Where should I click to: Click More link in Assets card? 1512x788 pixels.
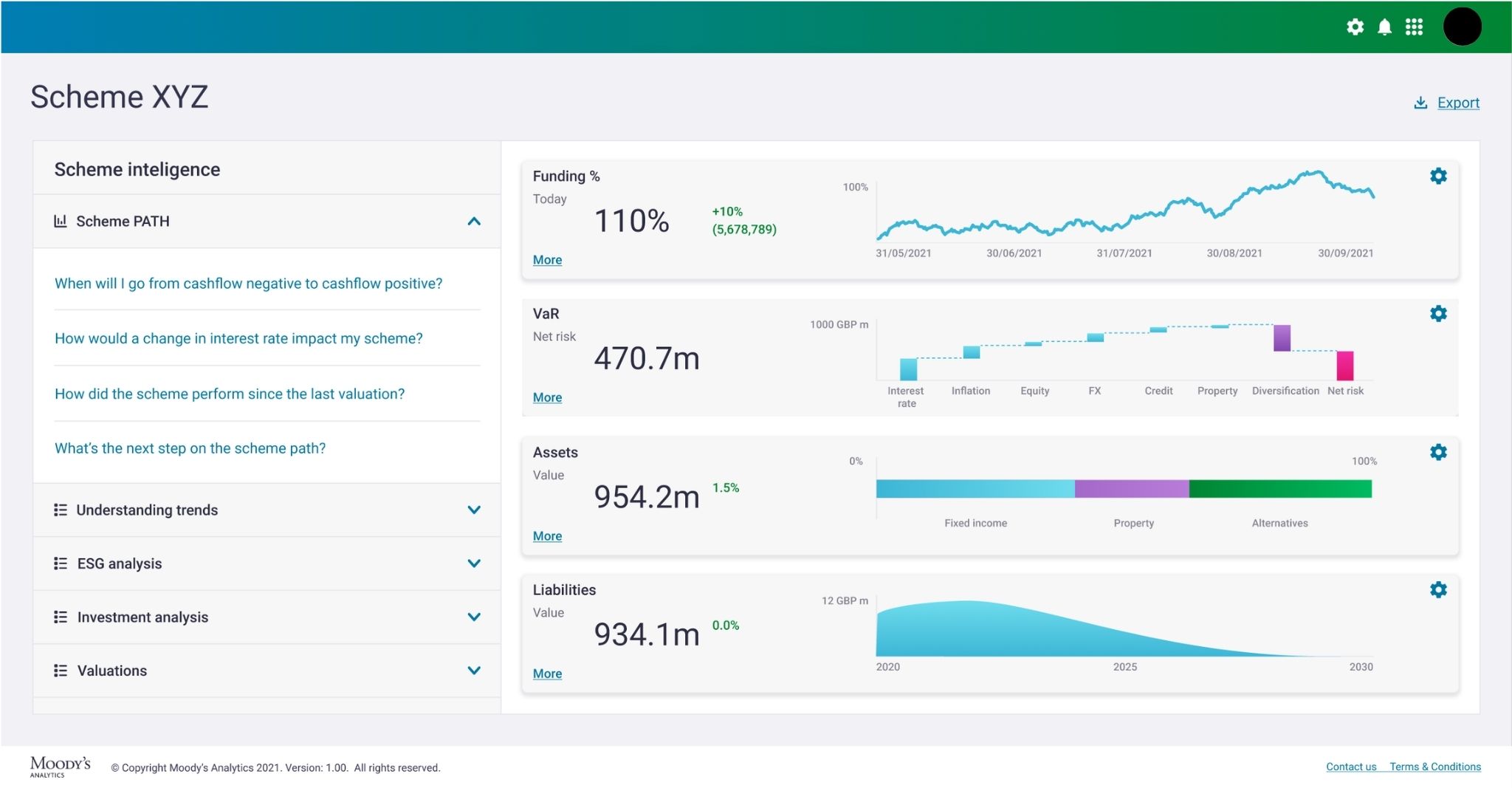point(547,536)
